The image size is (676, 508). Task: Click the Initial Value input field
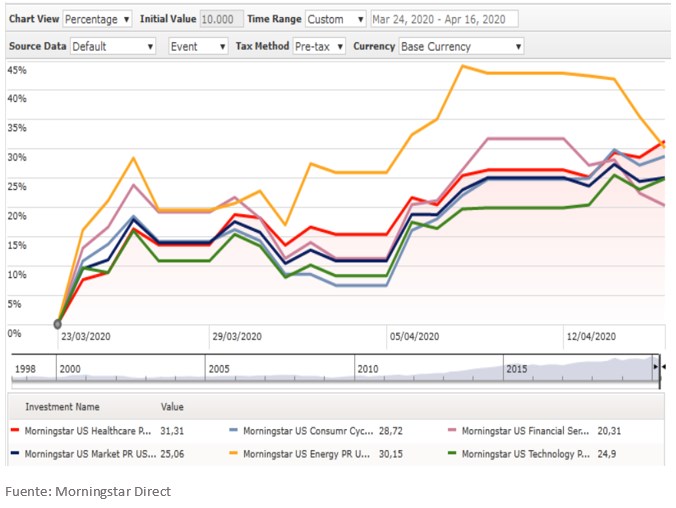pos(218,19)
